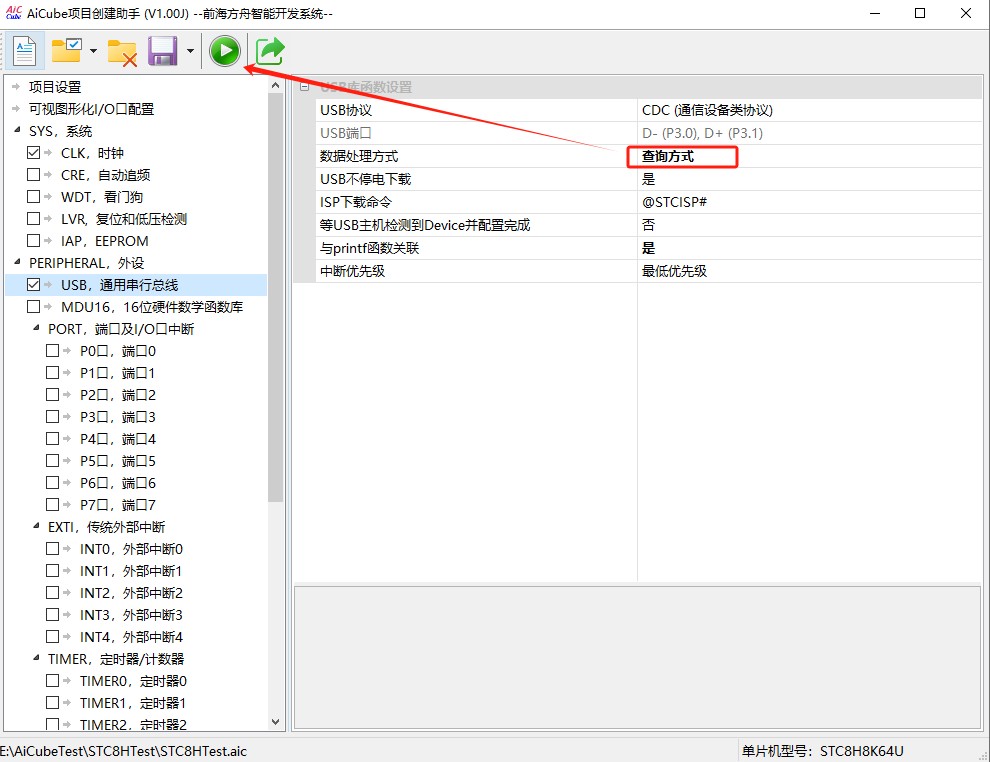Click the 查询方式 data handling value

click(x=668, y=156)
